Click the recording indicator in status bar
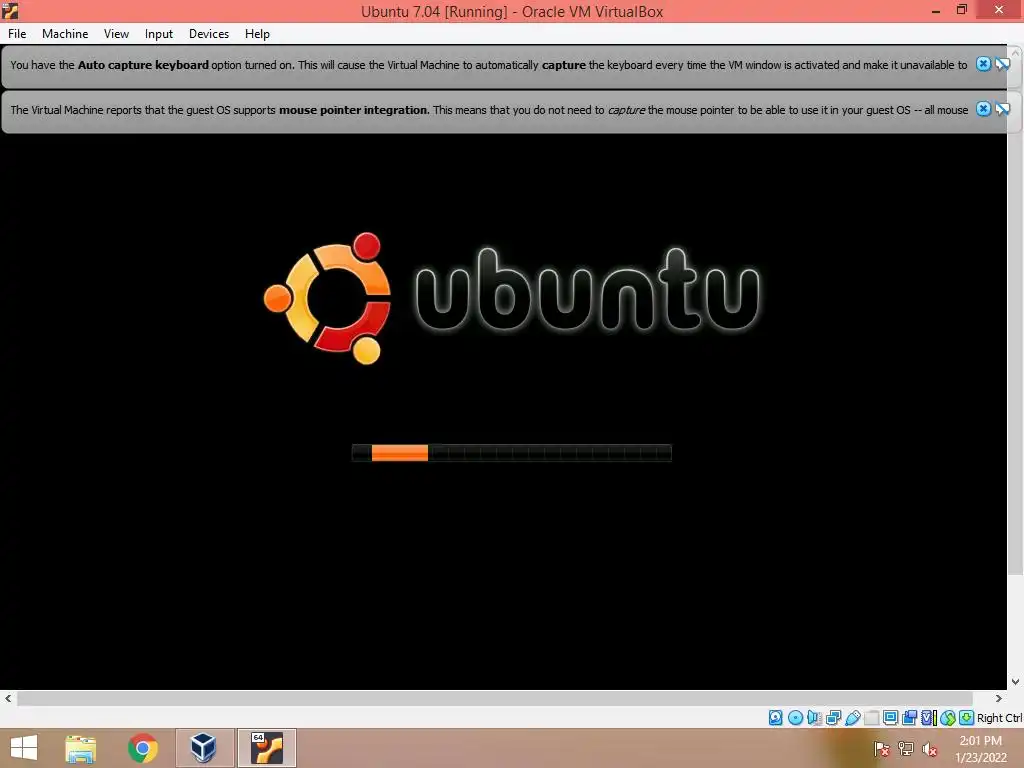 909,718
